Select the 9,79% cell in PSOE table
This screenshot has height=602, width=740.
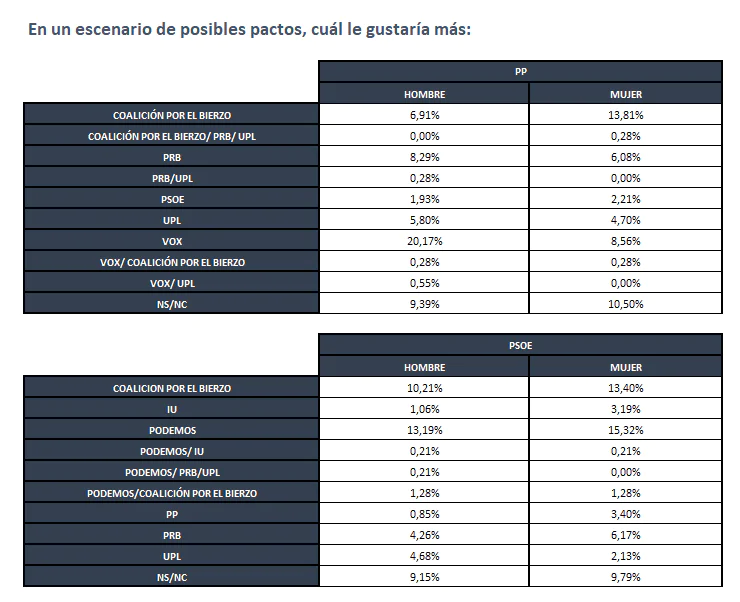point(625,577)
